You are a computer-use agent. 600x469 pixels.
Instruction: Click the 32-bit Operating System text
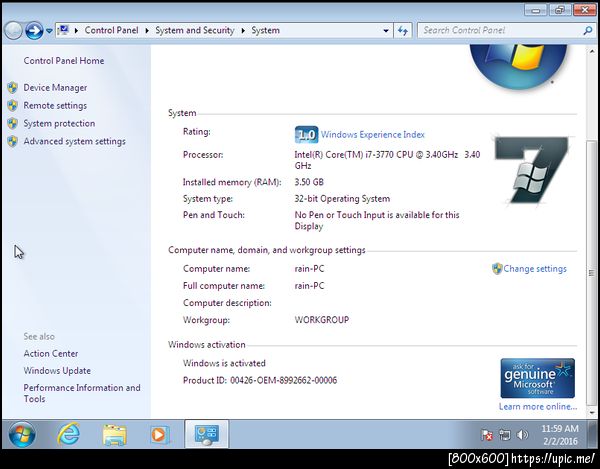(342, 199)
